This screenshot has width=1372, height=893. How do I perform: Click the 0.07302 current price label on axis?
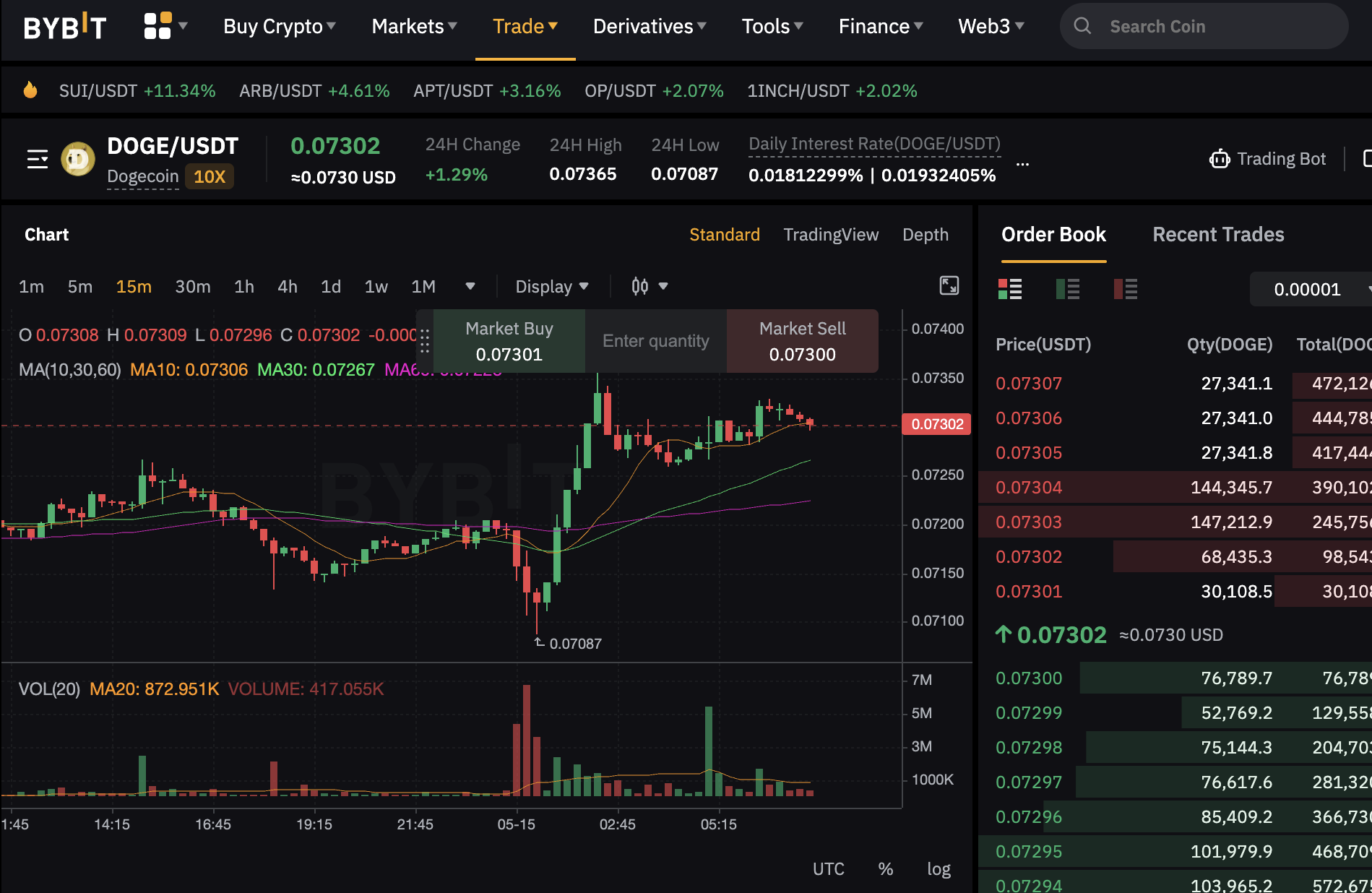[x=937, y=424]
